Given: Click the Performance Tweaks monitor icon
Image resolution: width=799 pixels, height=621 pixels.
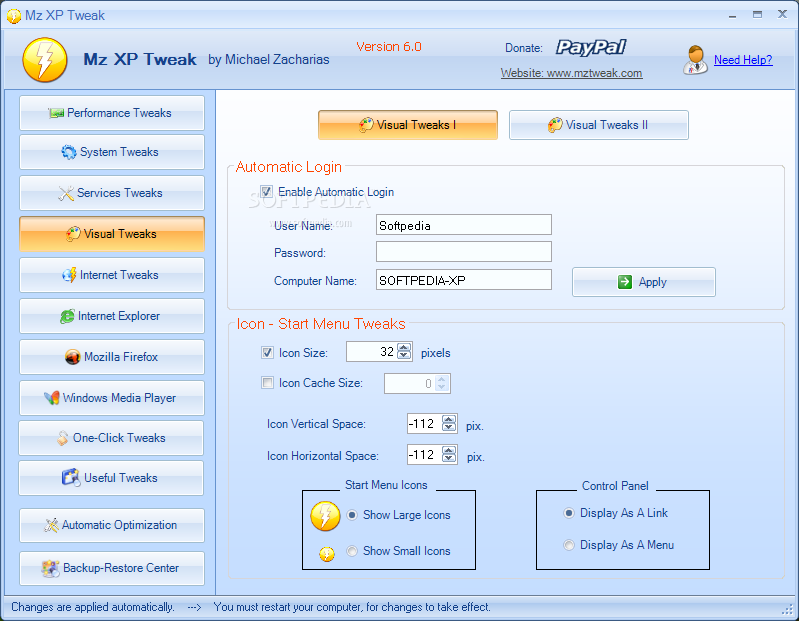Looking at the screenshot, I should point(56,113).
